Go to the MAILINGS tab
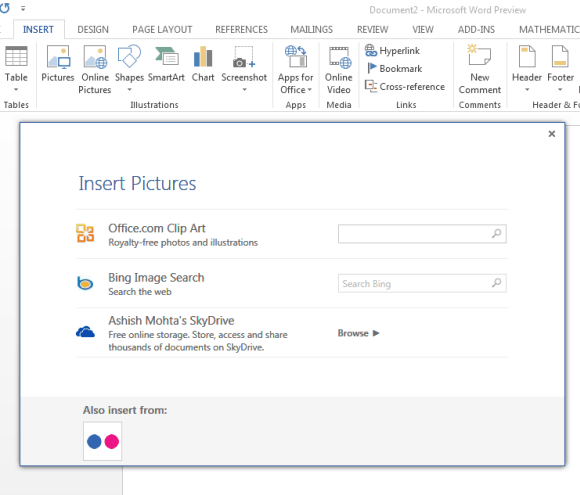 coord(311,30)
